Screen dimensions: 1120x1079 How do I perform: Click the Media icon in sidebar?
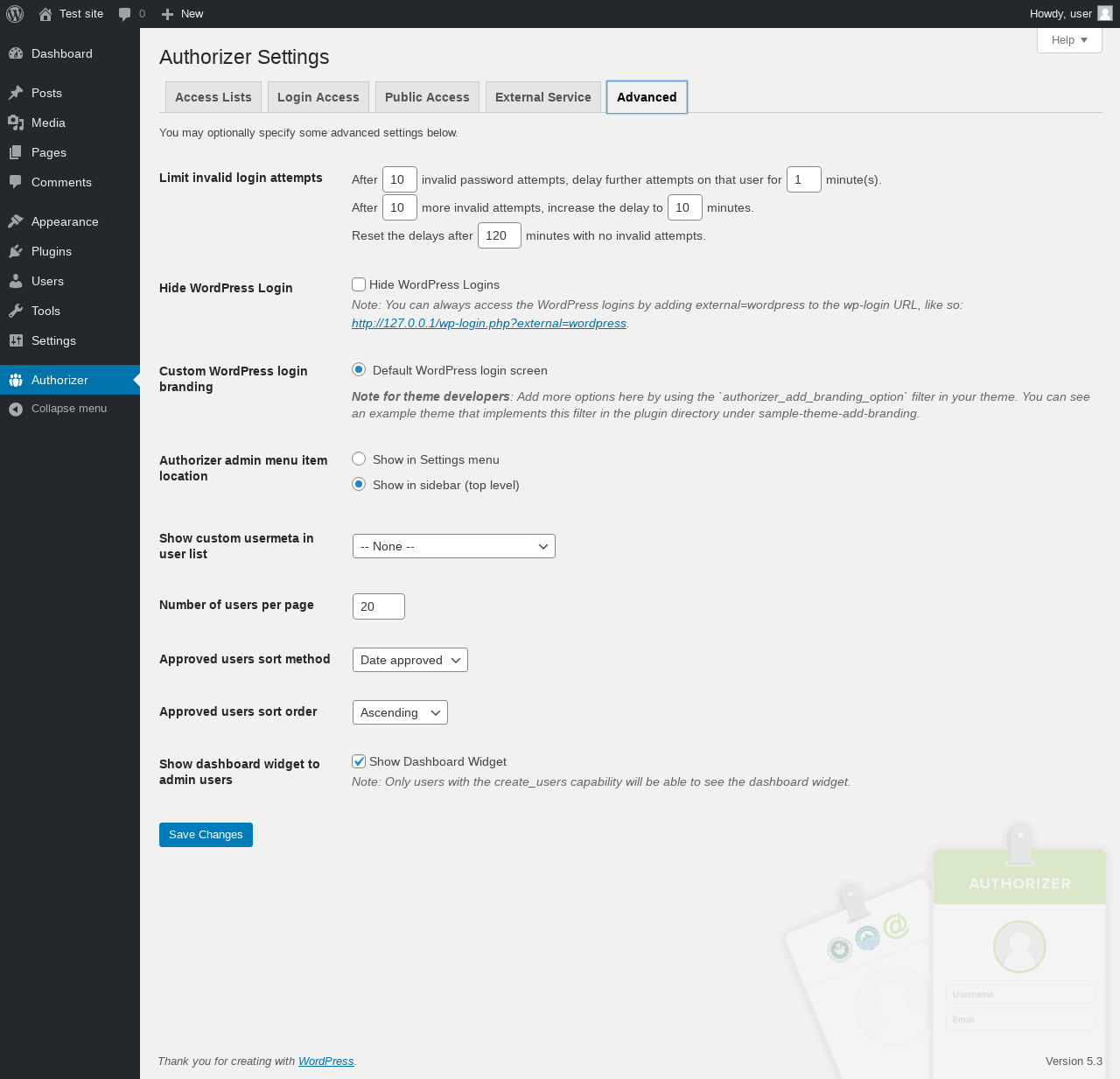(16, 123)
